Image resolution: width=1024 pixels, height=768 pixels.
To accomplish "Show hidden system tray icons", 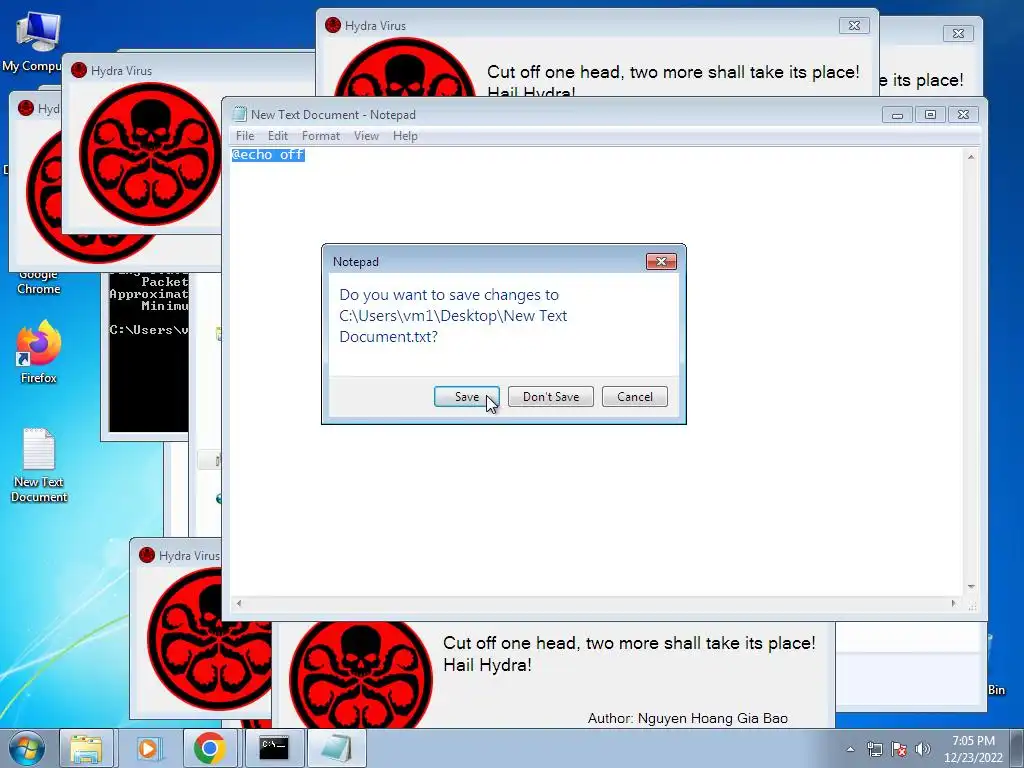I will click(x=850, y=749).
